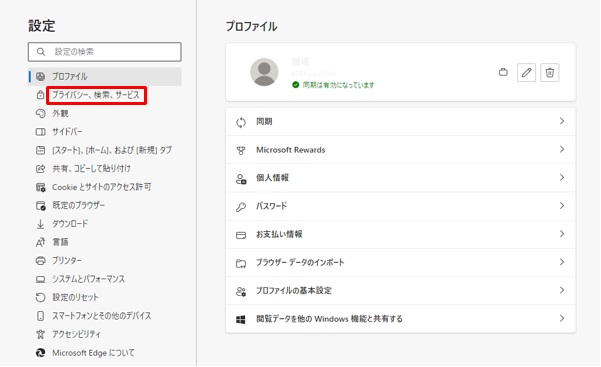Click the 同期 sync arrows icon
This screenshot has height=367, width=601.
click(241, 122)
